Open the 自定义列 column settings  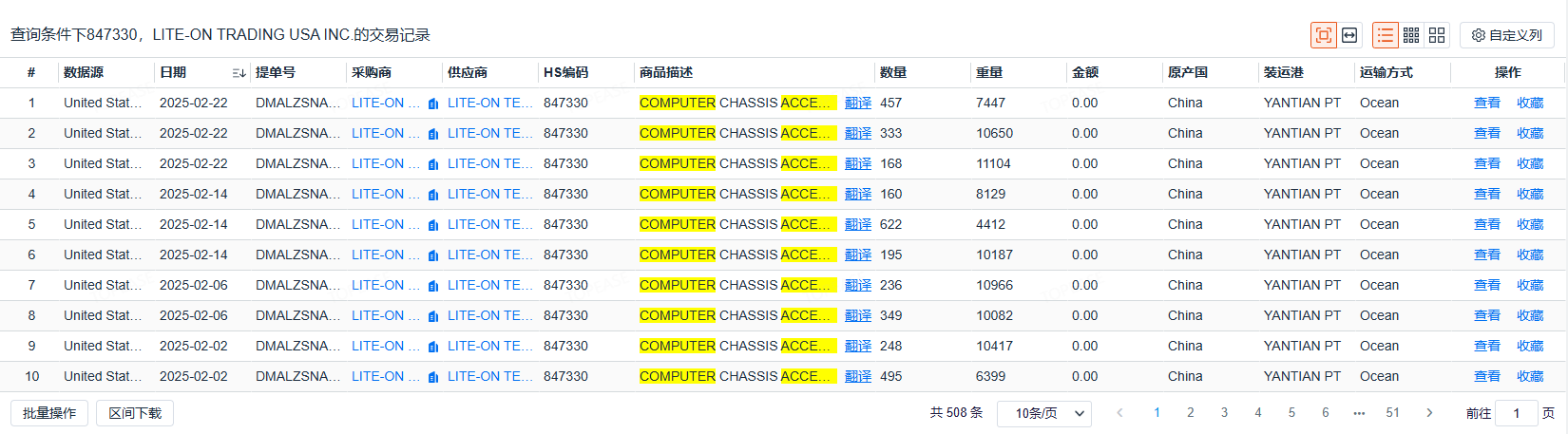pyautogui.click(x=1506, y=35)
